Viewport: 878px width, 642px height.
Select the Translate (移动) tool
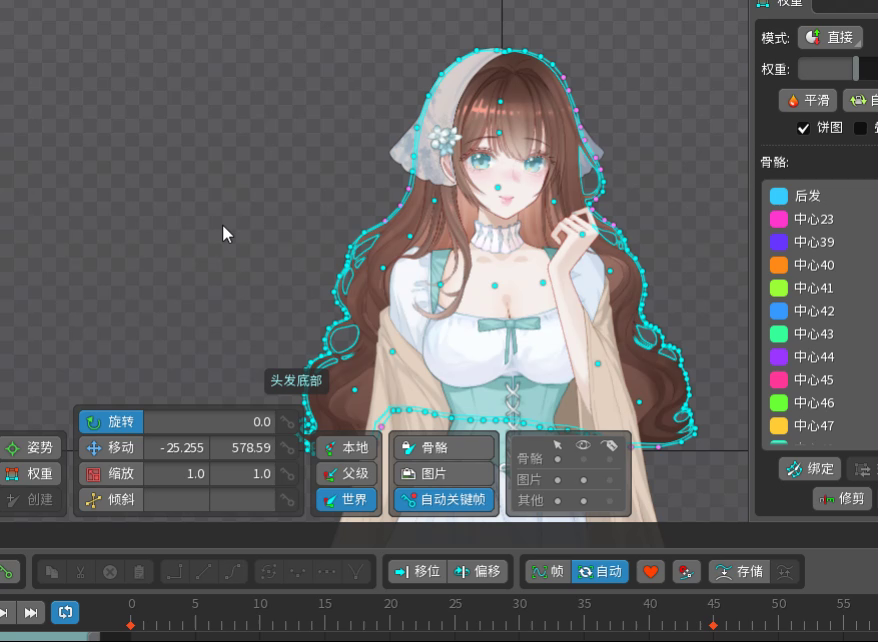[111, 448]
